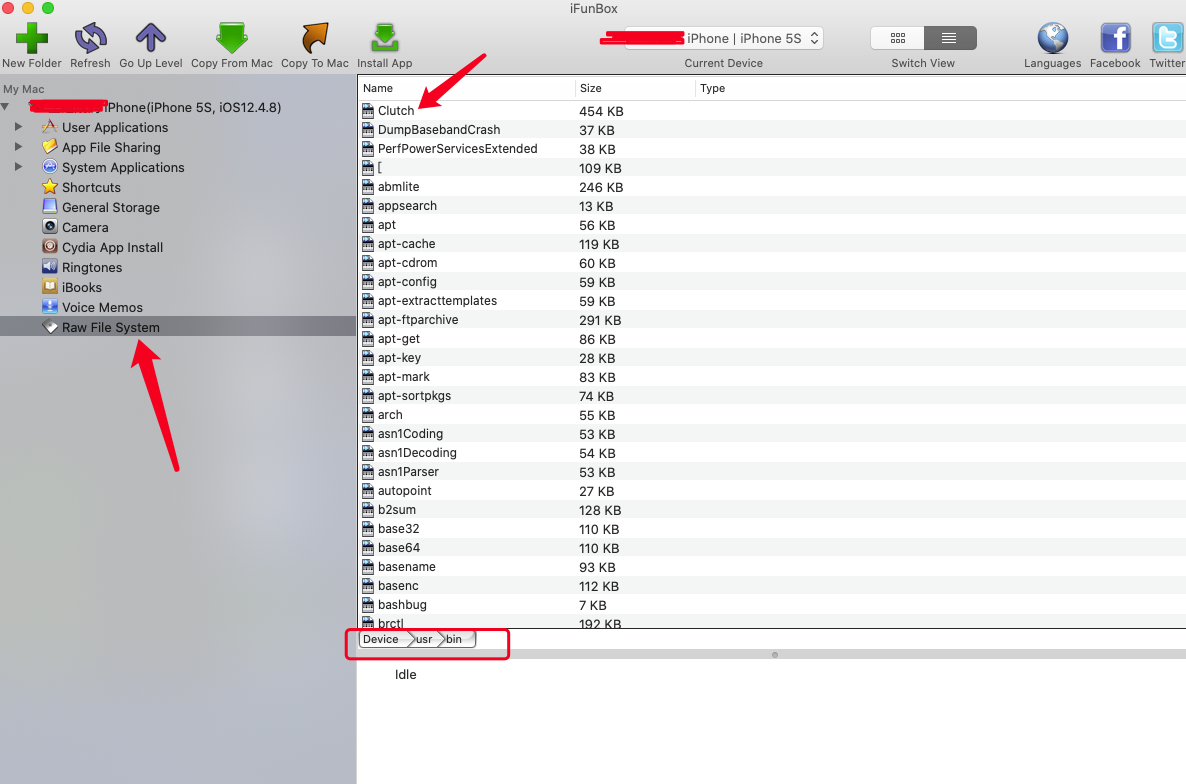
Task: Open Cydia App Install item
Action: (x=112, y=247)
